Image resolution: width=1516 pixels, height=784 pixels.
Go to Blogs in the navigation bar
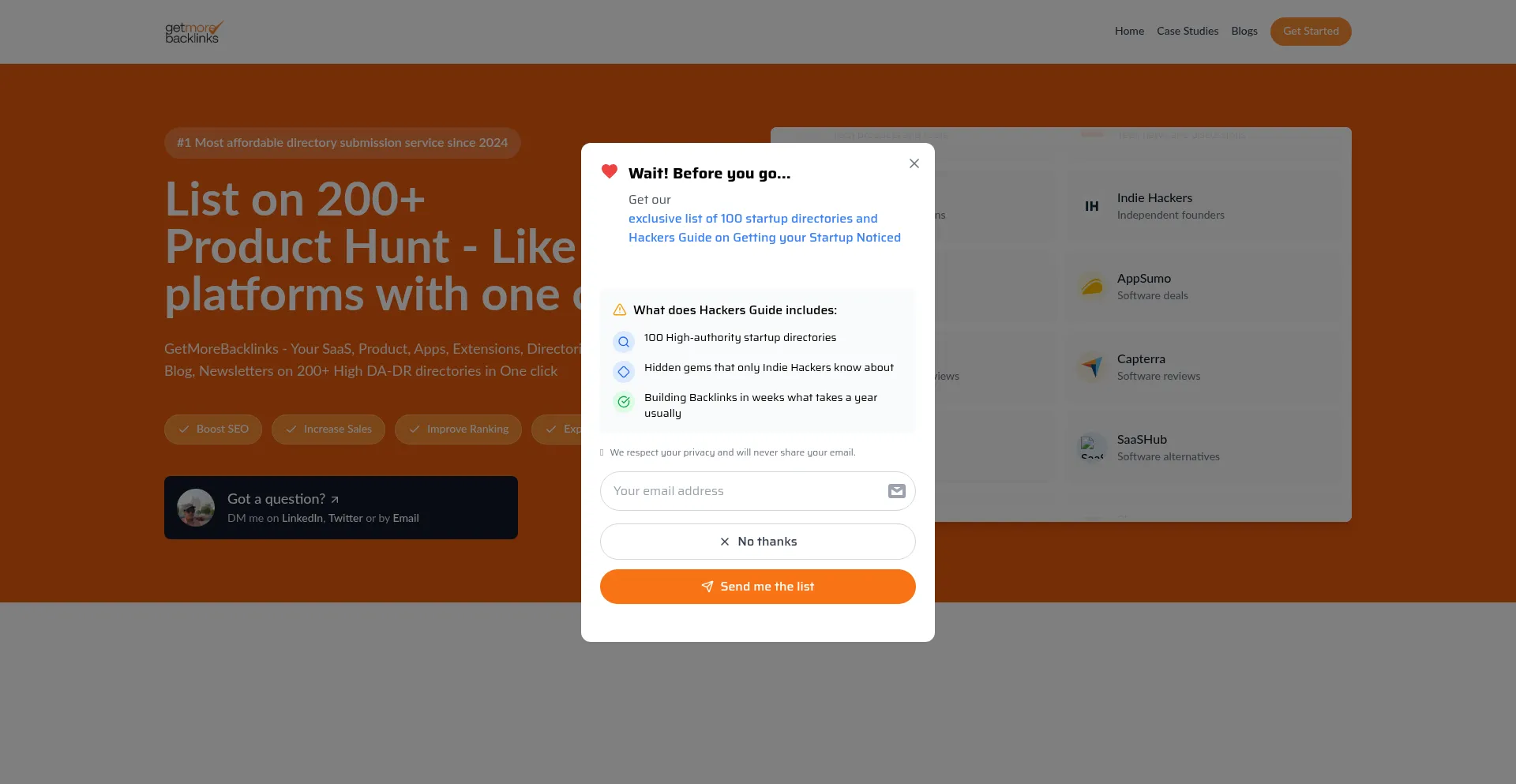pyautogui.click(x=1244, y=32)
